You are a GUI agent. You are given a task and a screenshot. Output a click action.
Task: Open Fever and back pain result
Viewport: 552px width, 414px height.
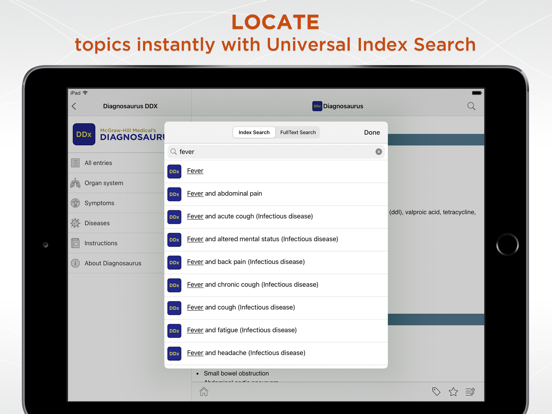(276, 262)
